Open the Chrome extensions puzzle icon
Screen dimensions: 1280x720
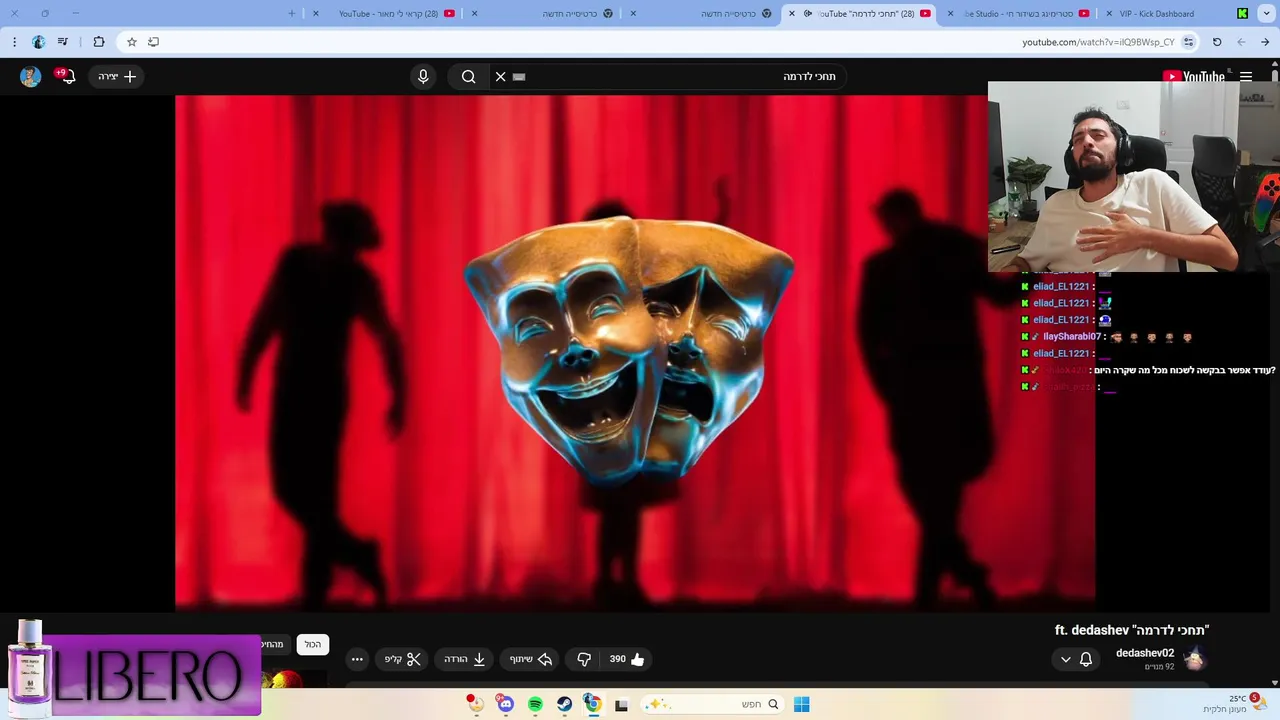pyautogui.click(x=98, y=42)
